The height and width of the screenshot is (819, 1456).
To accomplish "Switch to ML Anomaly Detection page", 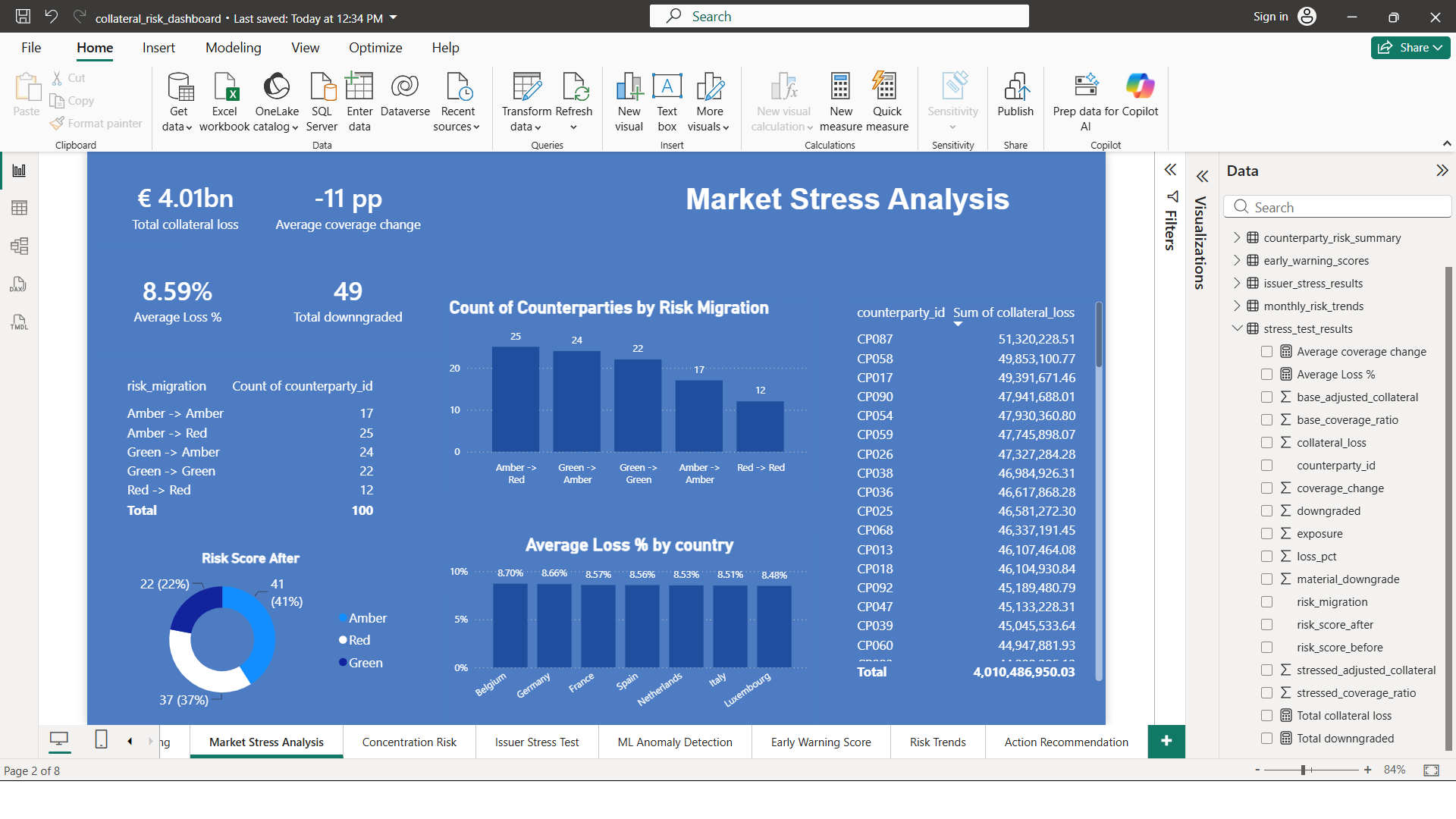I will pyautogui.click(x=675, y=742).
